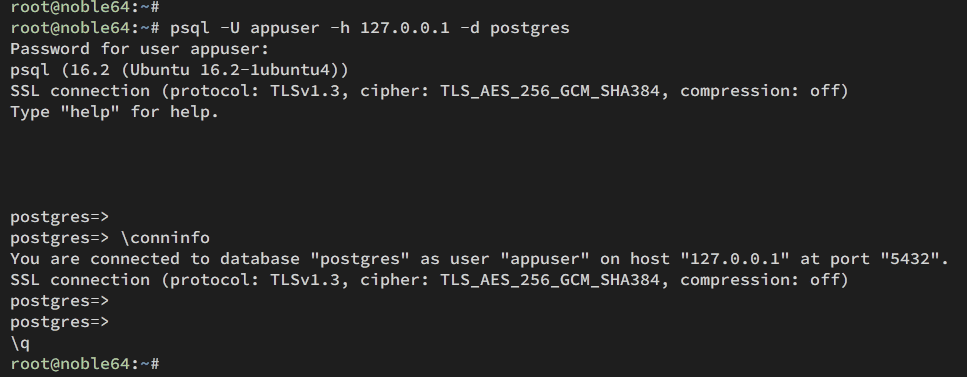967x377 pixels.
Task: Click the psql command text on line two
Action: [x=369, y=28]
